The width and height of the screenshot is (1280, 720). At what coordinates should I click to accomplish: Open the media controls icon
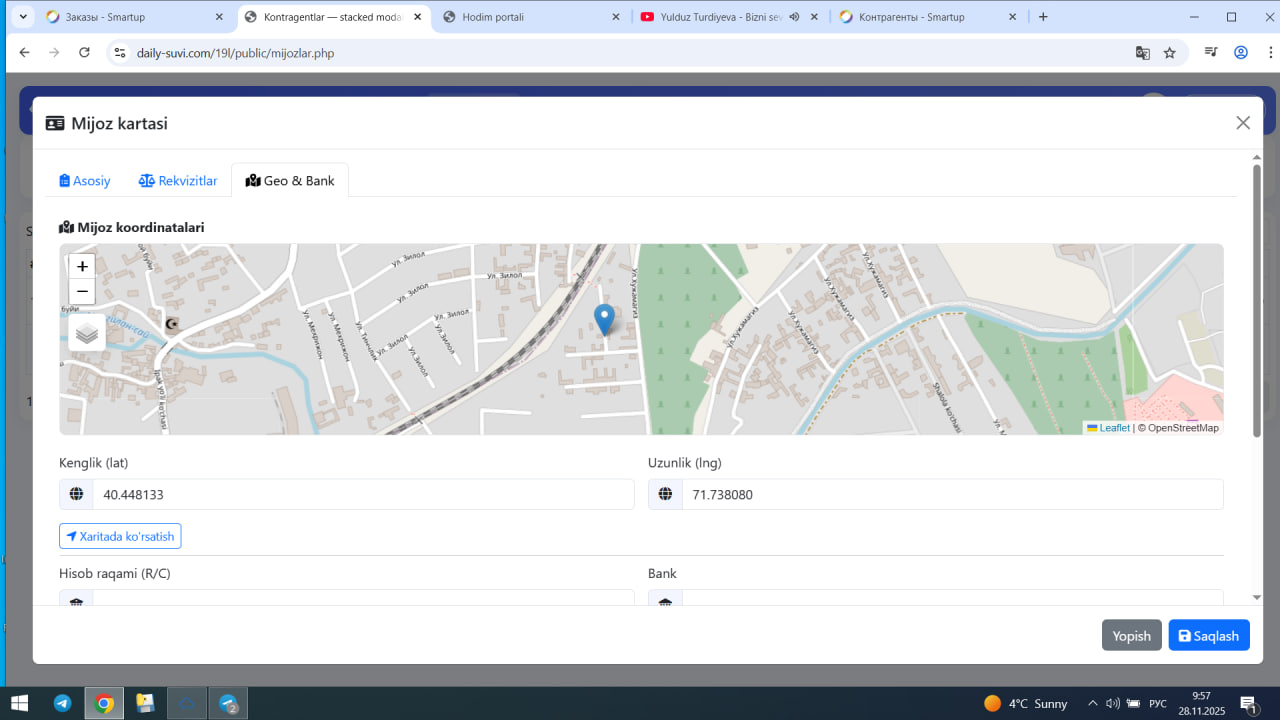[x=1211, y=53]
